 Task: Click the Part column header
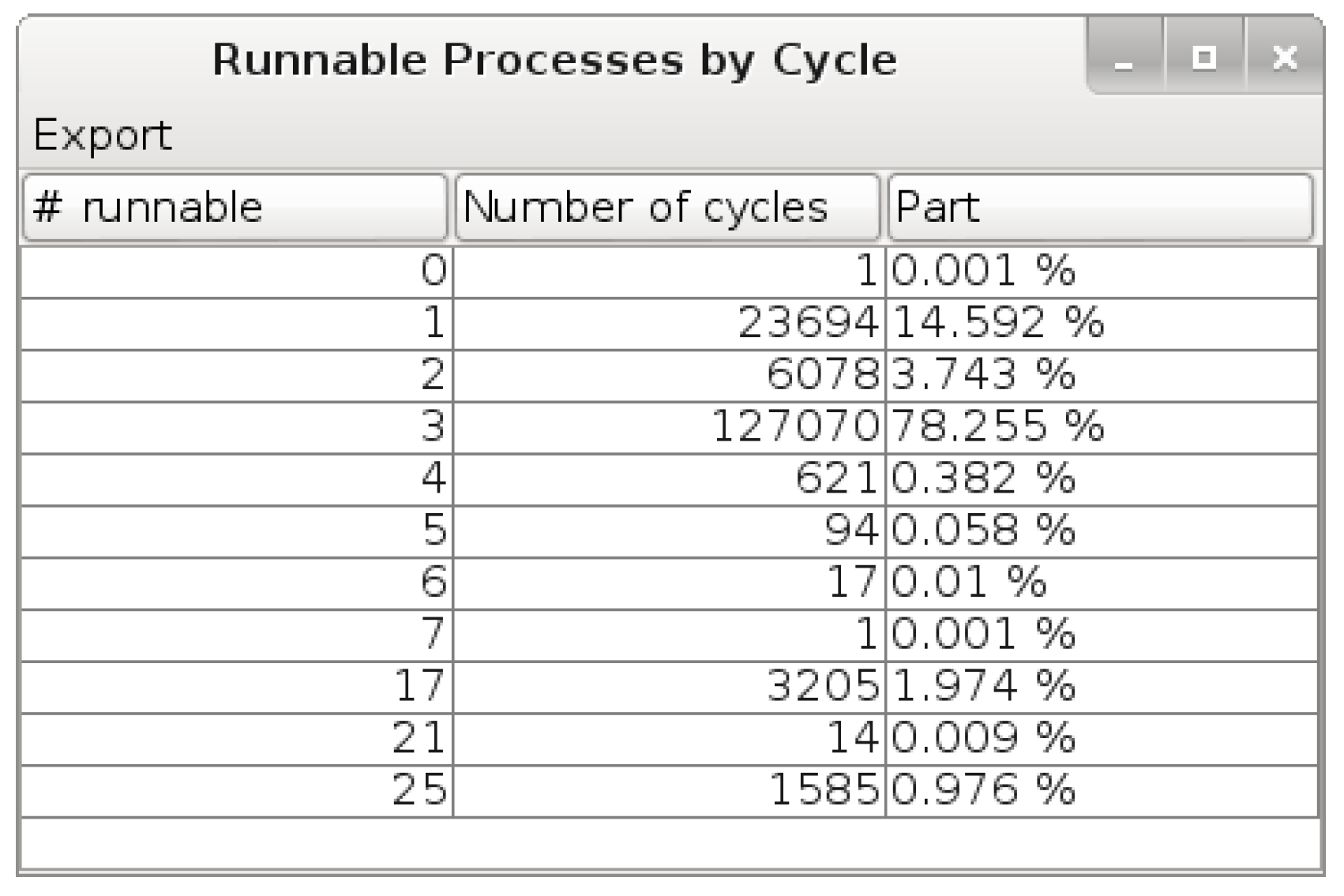tap(1100, 207)
